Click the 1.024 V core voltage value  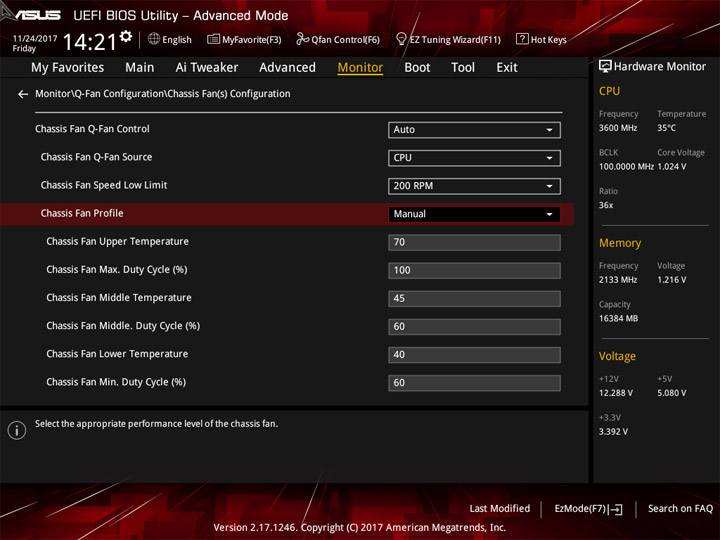click(672, 167)
